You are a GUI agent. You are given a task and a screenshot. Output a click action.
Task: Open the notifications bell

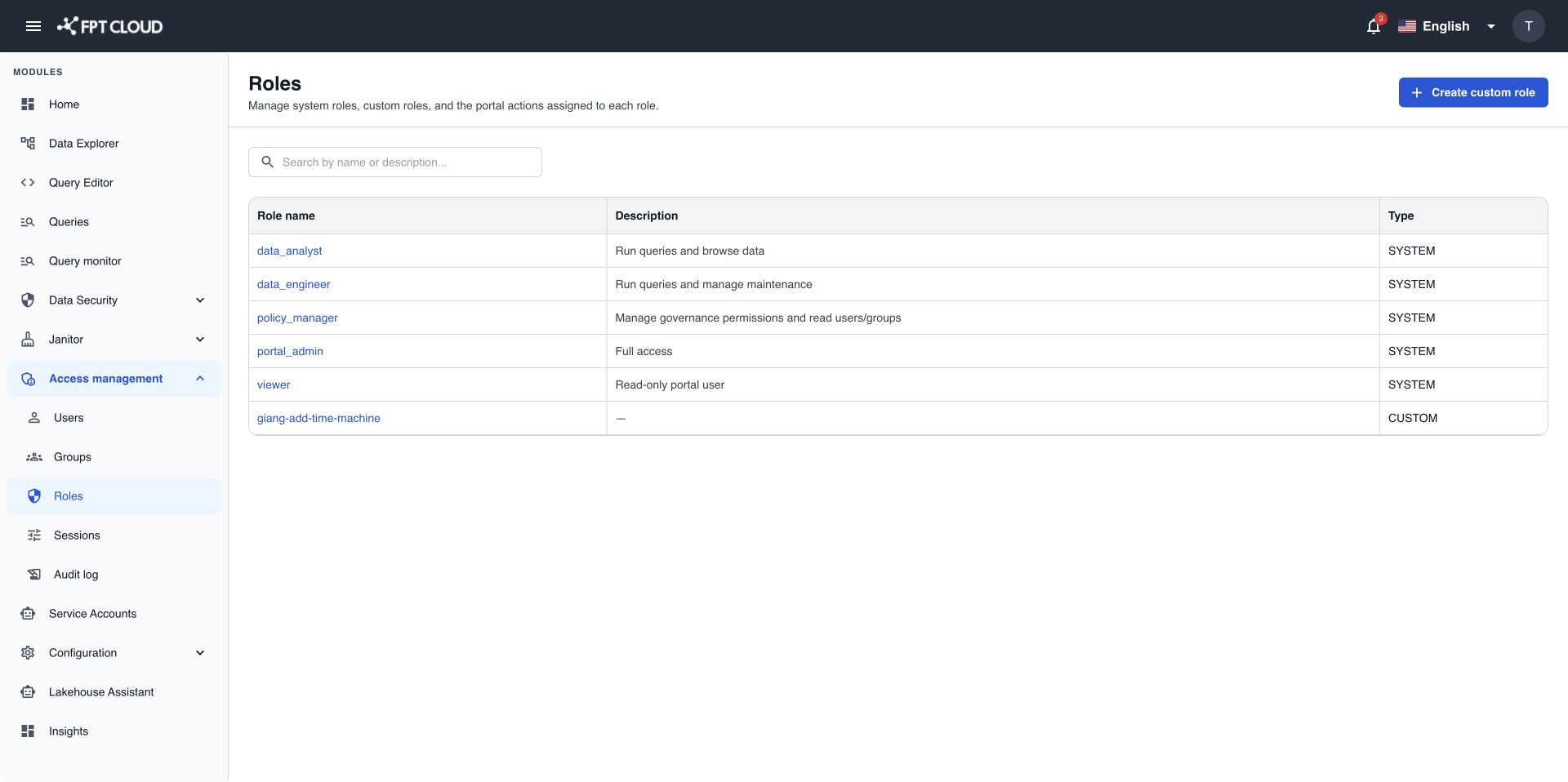point(1374,26)
